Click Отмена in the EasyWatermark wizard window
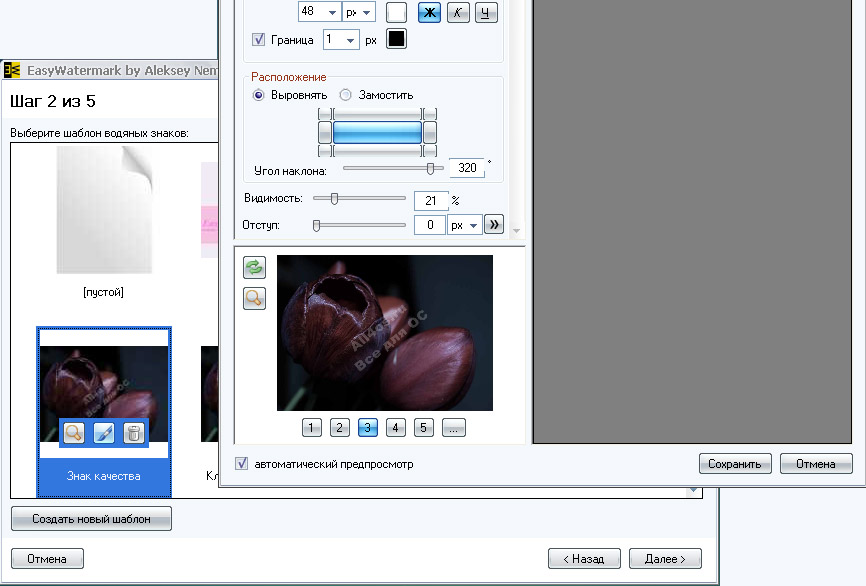This screenshot has height=586, width=866. 47,558
